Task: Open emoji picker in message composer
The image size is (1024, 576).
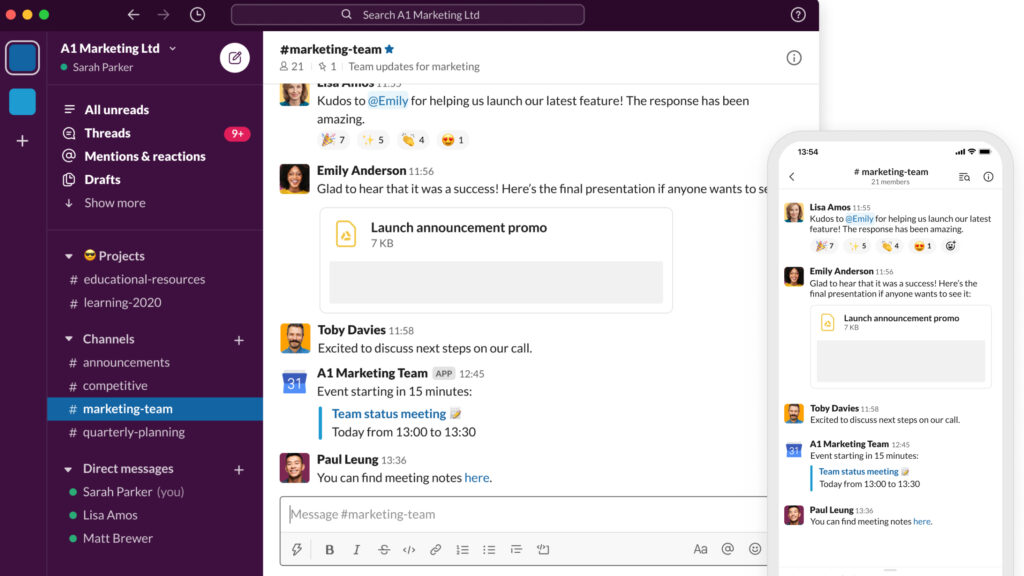Action: 755,549
